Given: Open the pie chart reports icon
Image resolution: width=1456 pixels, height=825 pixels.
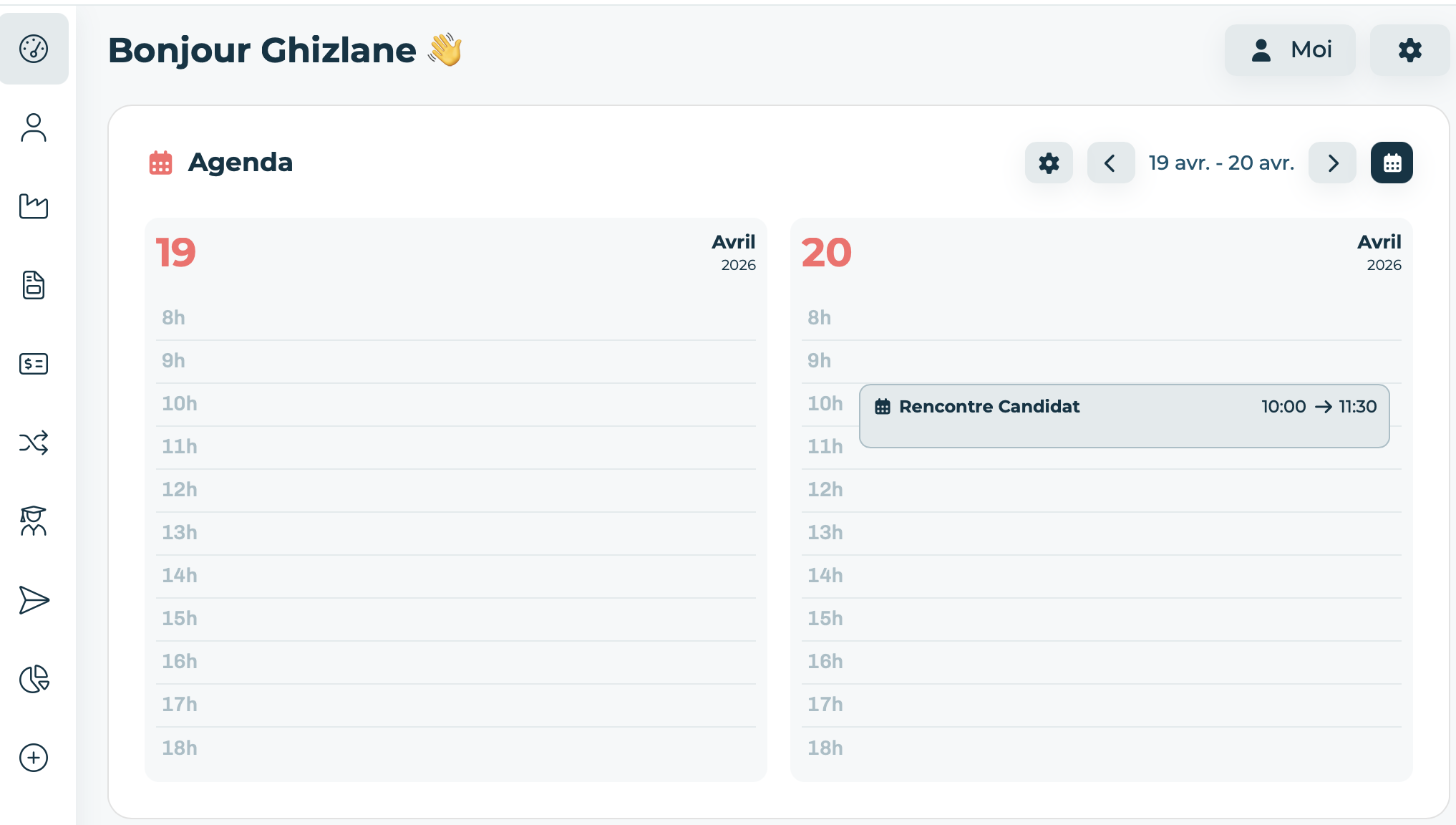Looking at the screenshot, I should [34, 679].
